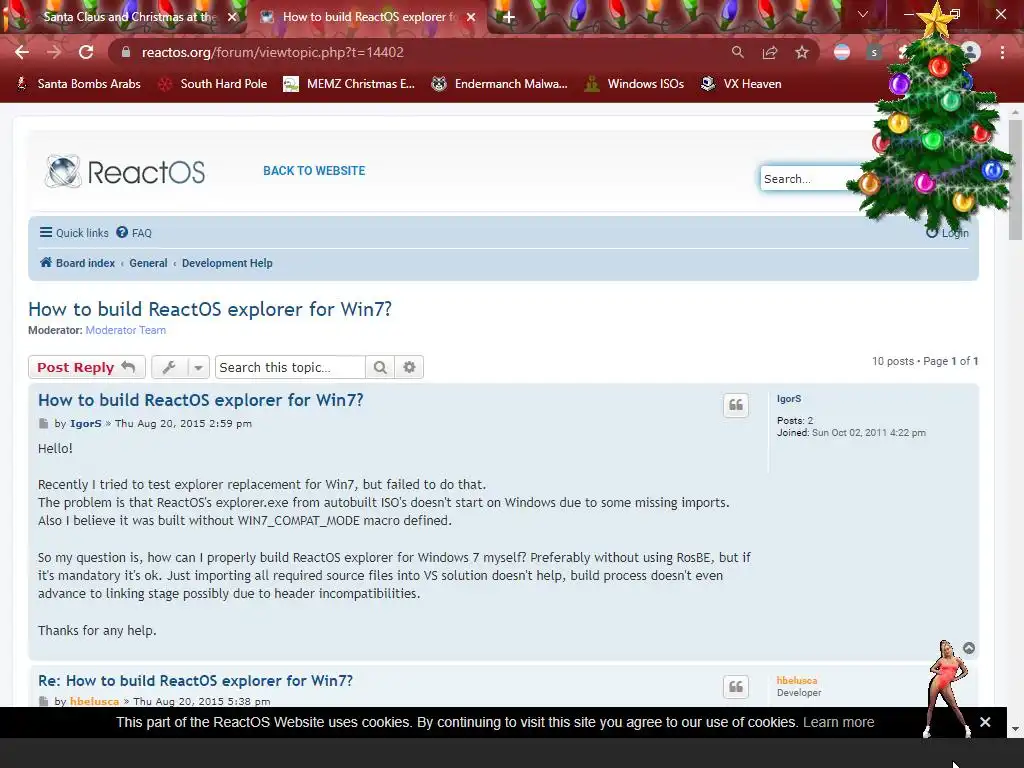Reload the current page

(x=86, y=52)
